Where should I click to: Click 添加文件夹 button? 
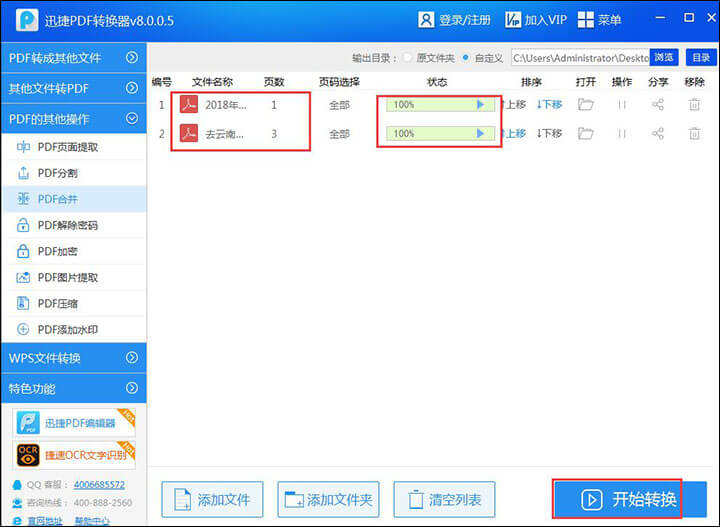pos(328,499)
